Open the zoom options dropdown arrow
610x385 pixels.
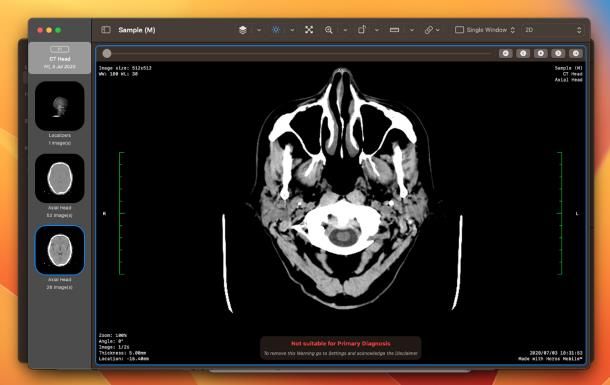[x=345, y=30]
